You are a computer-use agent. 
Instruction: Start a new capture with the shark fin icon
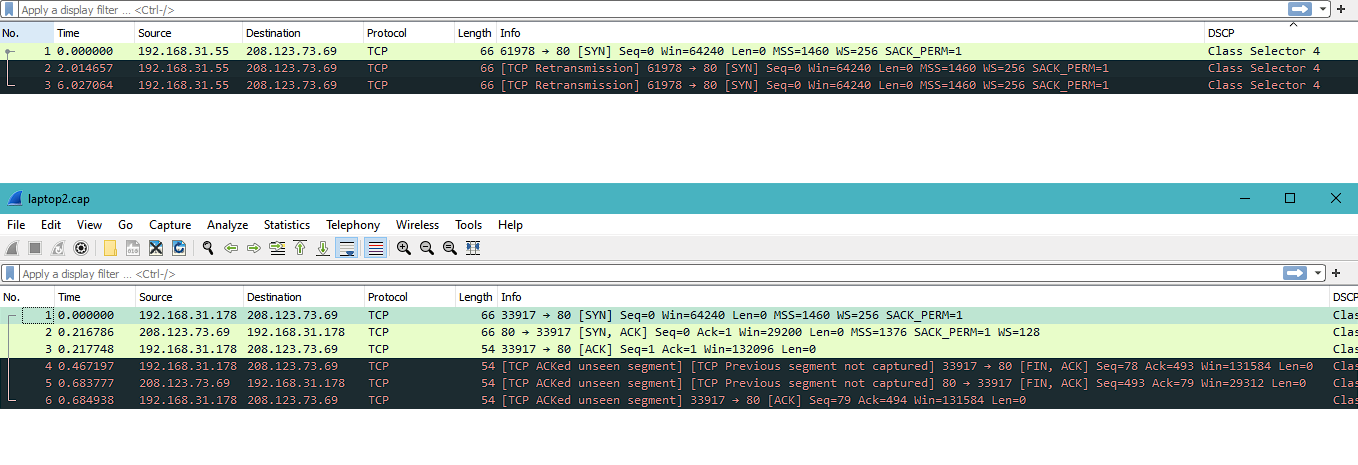pos(12,248)
